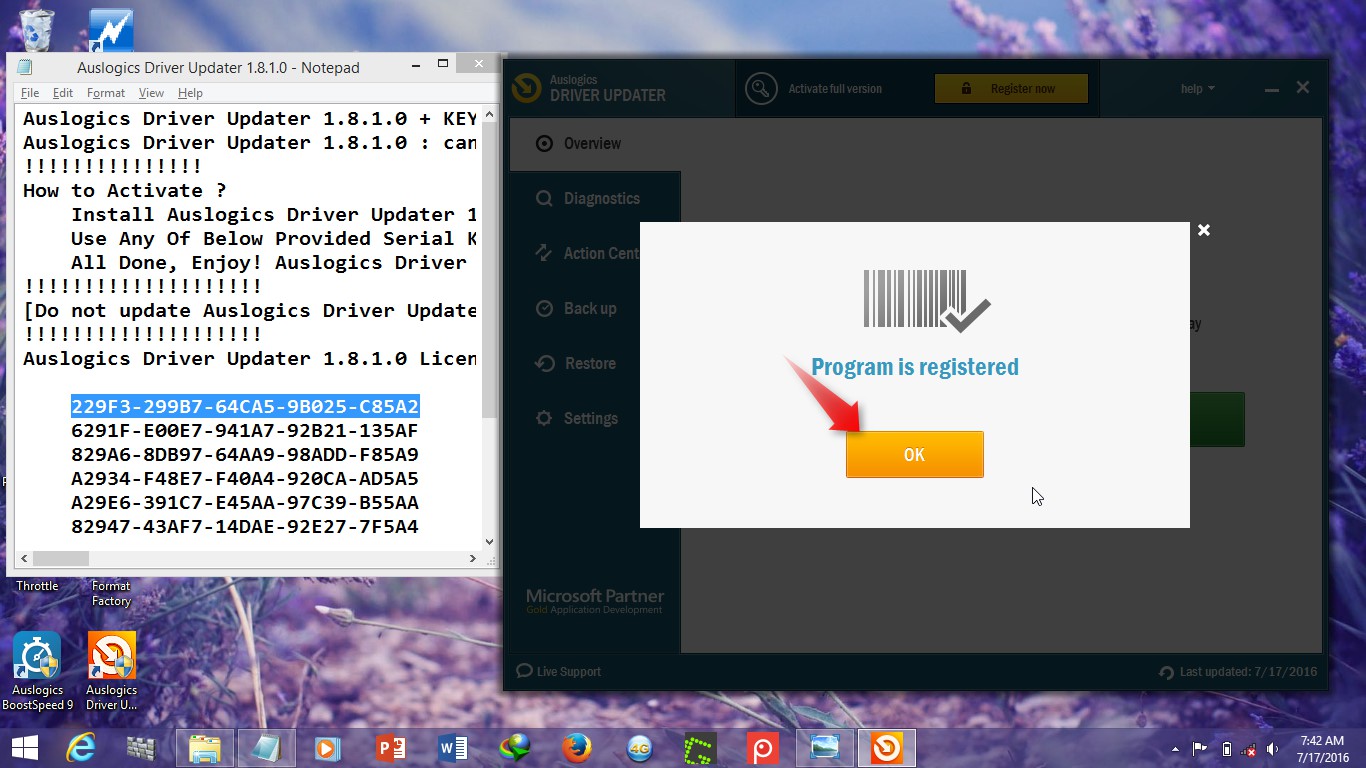
Task: Click the highlighted key 229F3-299B7-64CA5-9B025-C85A2
Action: click(x=245, y=406)
